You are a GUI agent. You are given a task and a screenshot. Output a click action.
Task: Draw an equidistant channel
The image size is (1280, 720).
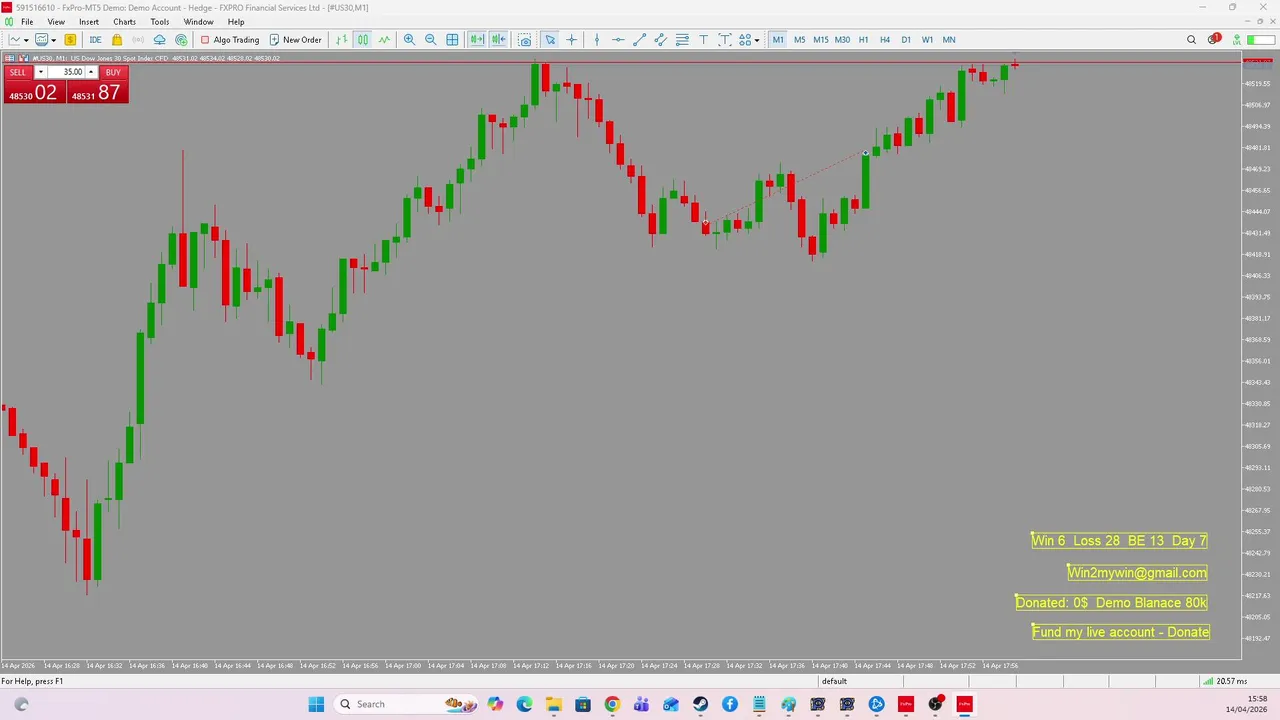[661, 40]
